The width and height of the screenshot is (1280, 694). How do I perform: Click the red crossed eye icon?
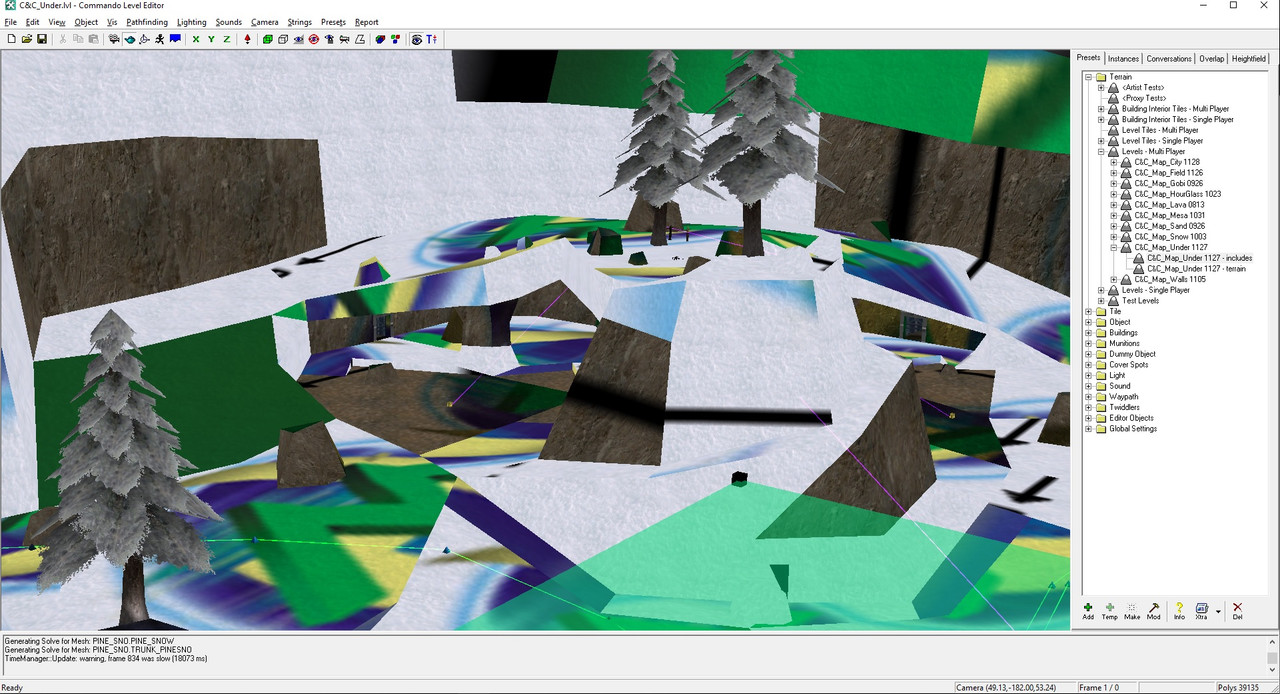tap(314, 39)
